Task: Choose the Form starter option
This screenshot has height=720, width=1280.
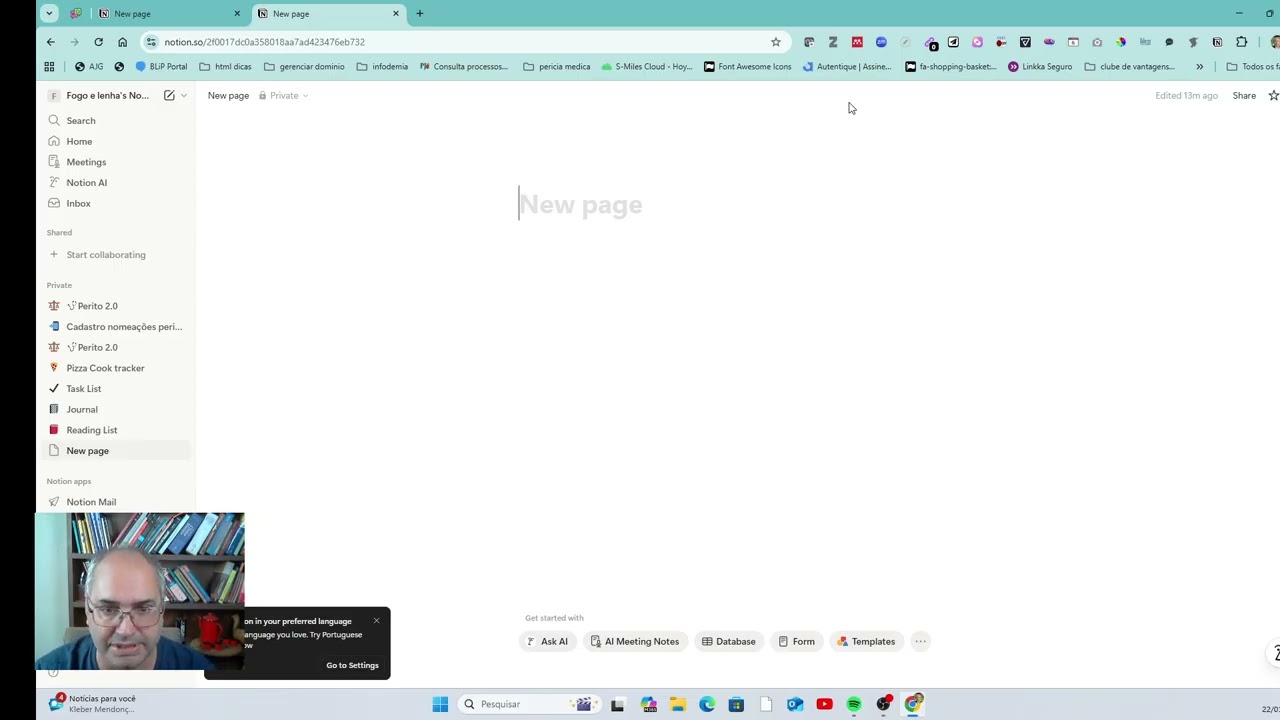Action: pos(797,642)
